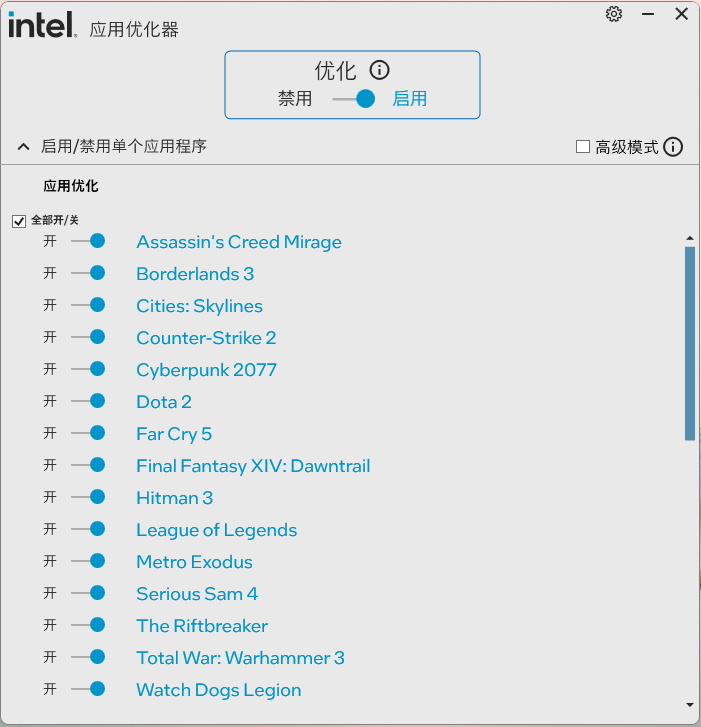Minimize the Intel application optimizer window
This screenshot has height=727, width=701.
pyautogui.click(x=648, y=14)
